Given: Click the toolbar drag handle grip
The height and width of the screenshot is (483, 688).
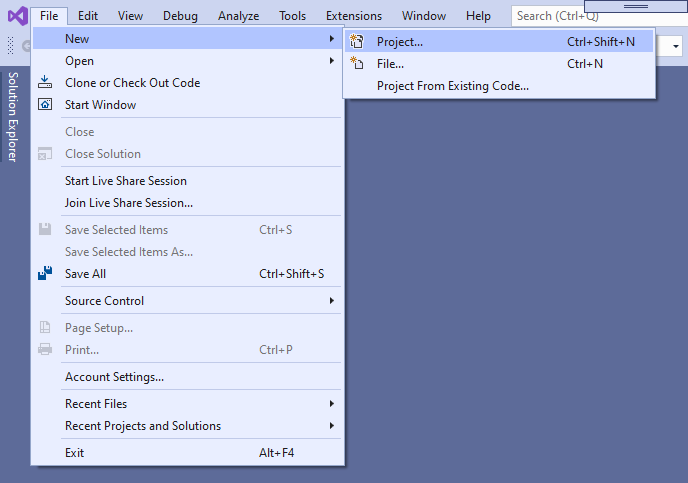Looking at the screenshot, I should pos(11,46).
